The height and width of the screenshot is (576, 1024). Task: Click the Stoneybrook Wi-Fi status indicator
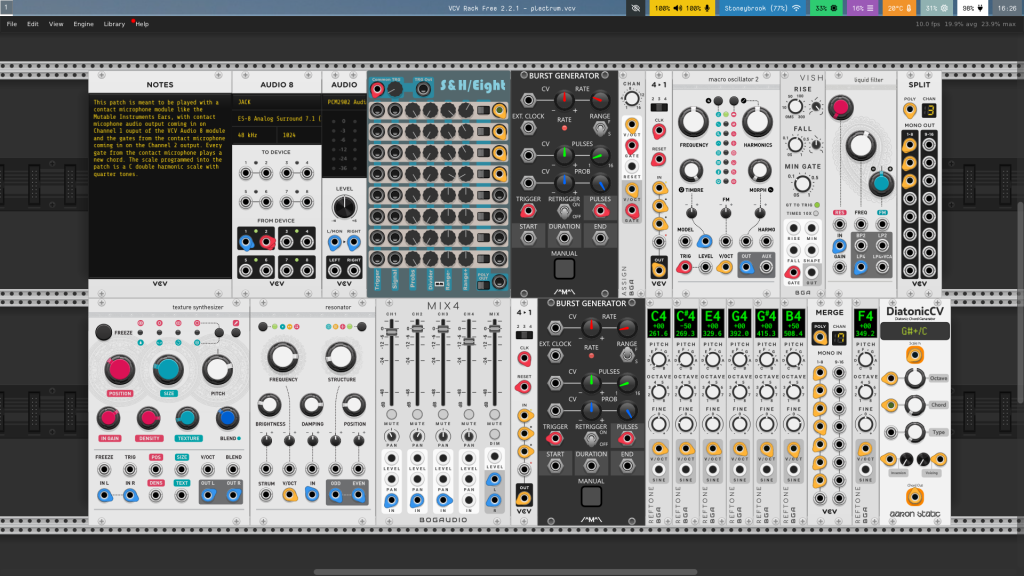point(762,8)
